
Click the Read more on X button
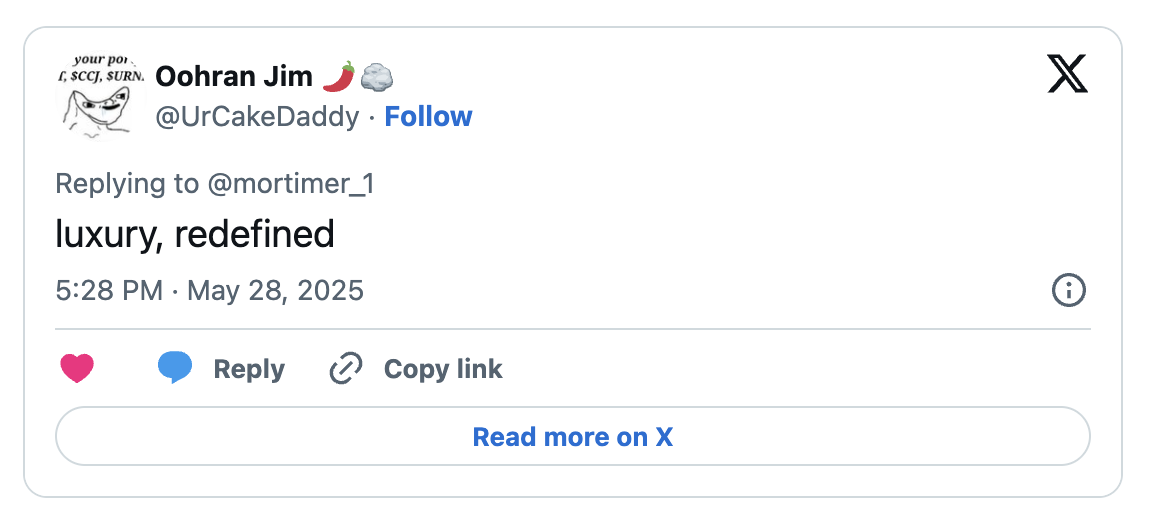point(573,436)
